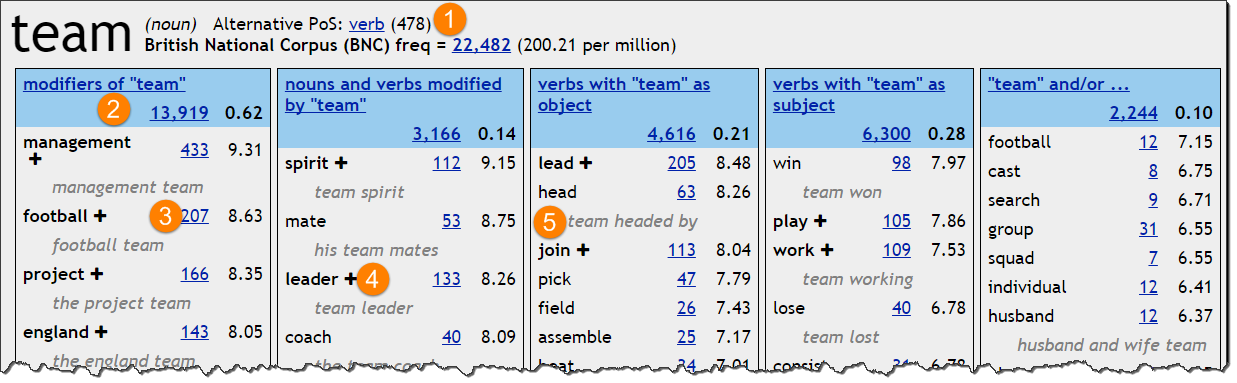Expand the plus next to 'management'
Viewport: 1237px width, 383px height.
36,159
